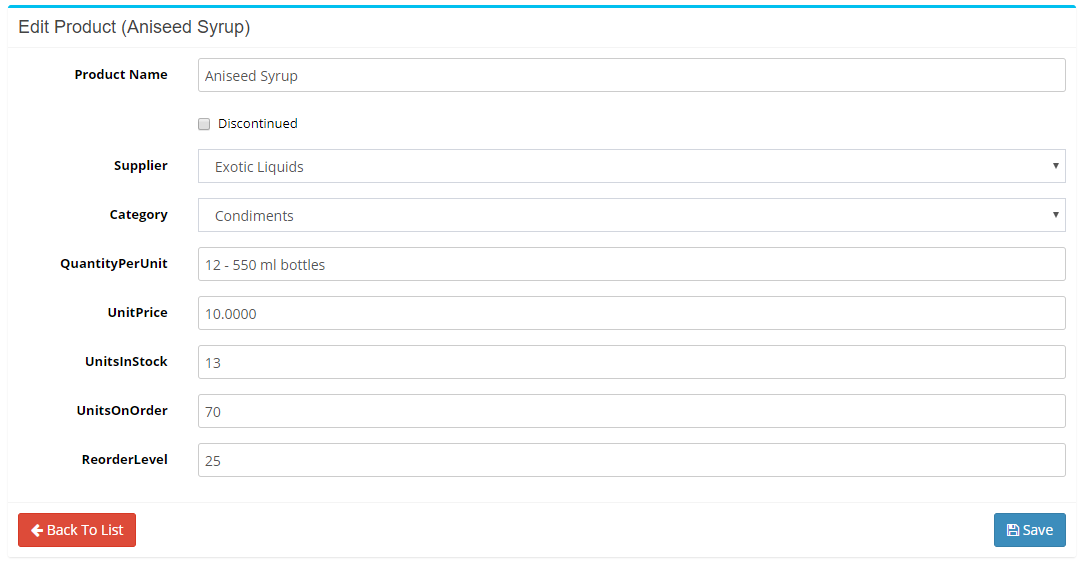Click the UnitsInStock input field

pos(631,362)
